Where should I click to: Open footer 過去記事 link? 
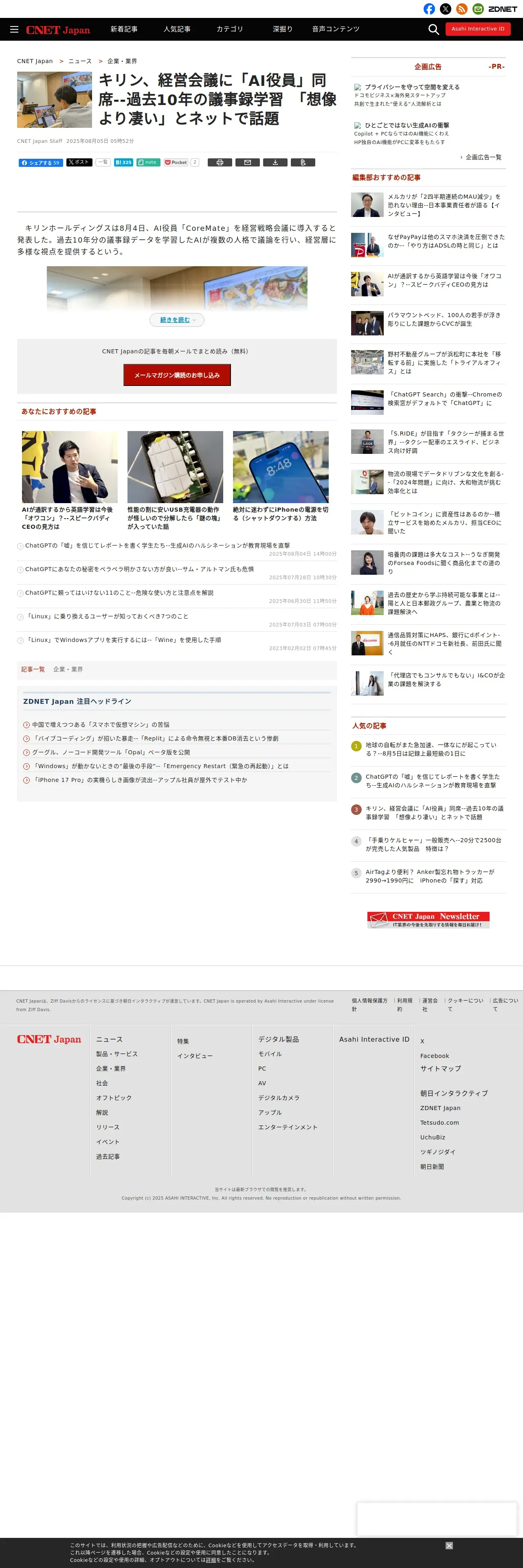[x=108, y=1156]
